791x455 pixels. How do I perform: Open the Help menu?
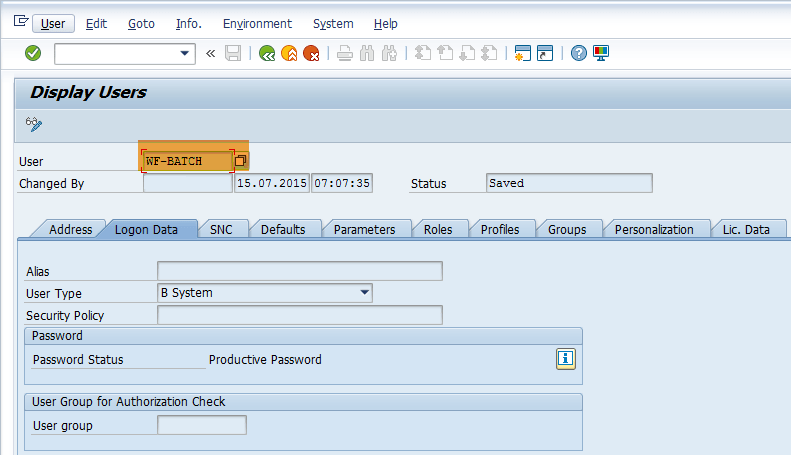point(386,24)
